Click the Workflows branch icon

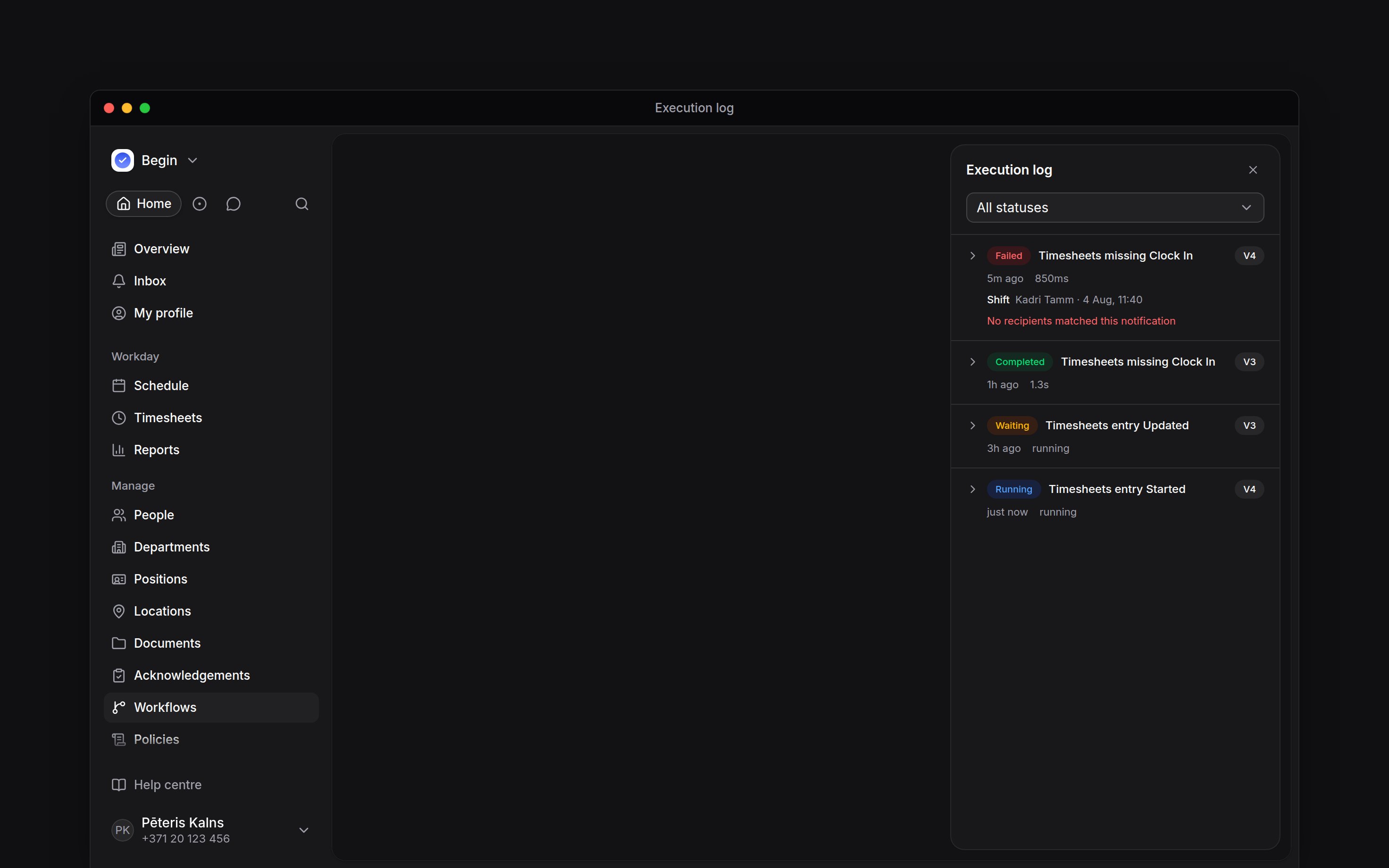[119, 708]
